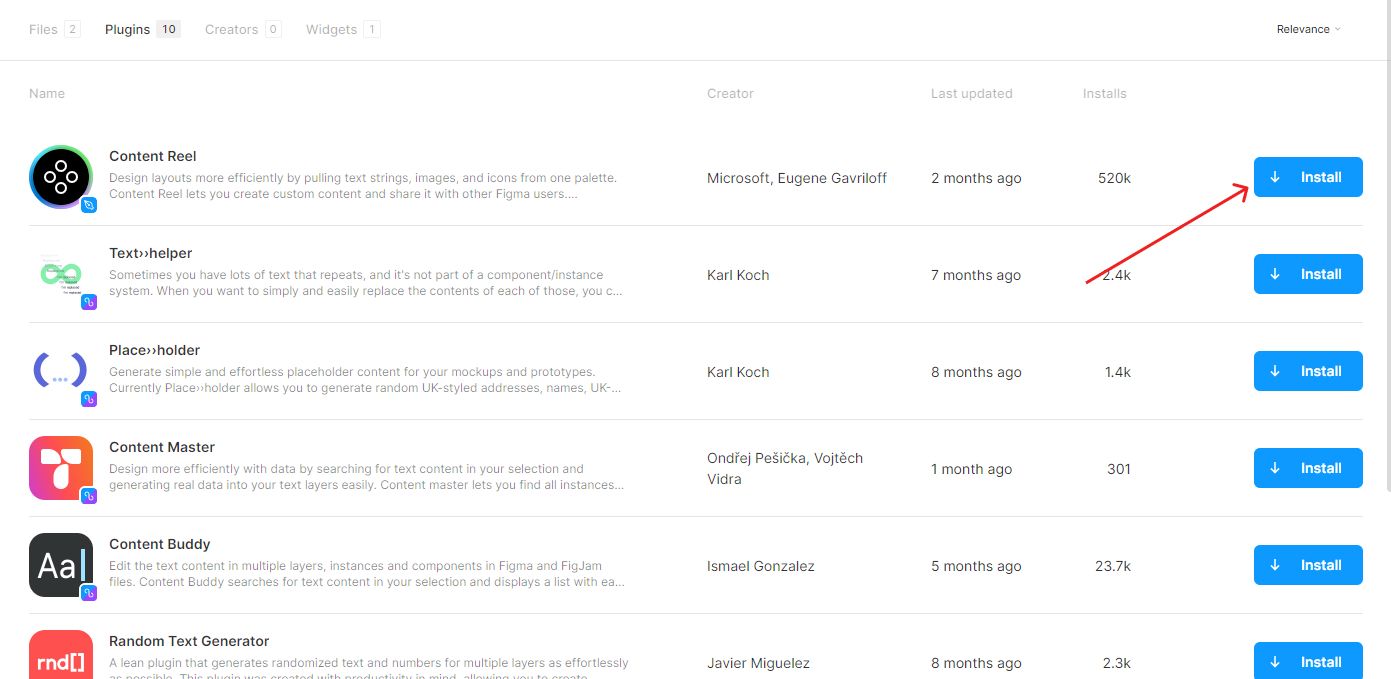Click the 301 installs value

pyautogui.click(x=1119, y=469)
